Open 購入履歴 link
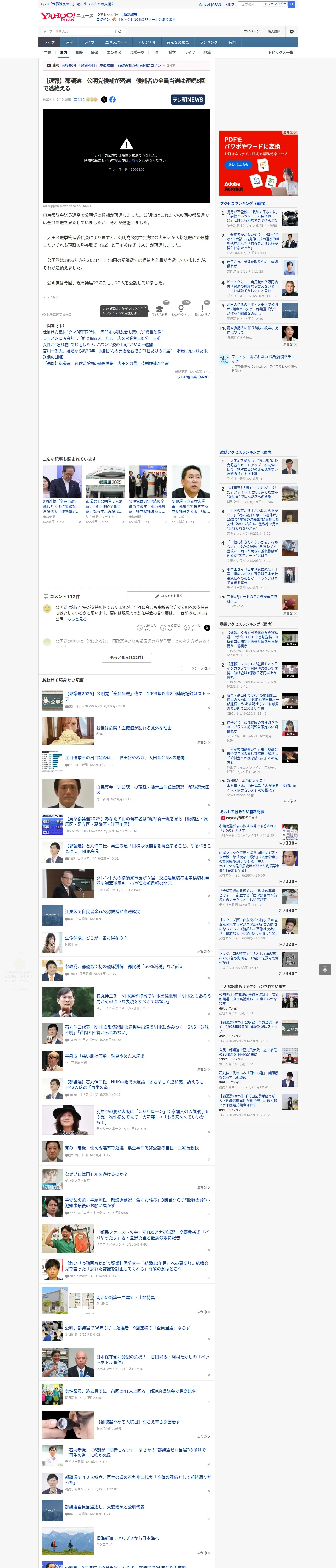Screen dimensions: 336x1568 (274, 32)
